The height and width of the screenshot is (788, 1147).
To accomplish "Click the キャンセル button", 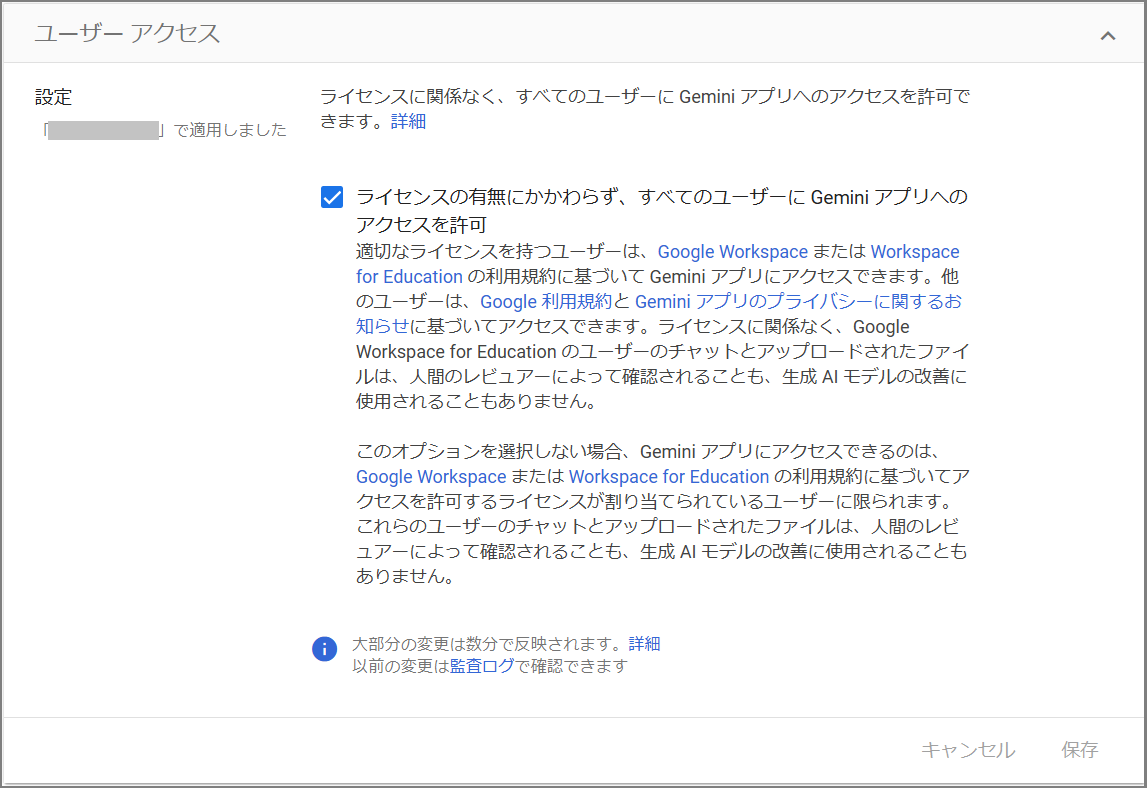I will (968, 750).
